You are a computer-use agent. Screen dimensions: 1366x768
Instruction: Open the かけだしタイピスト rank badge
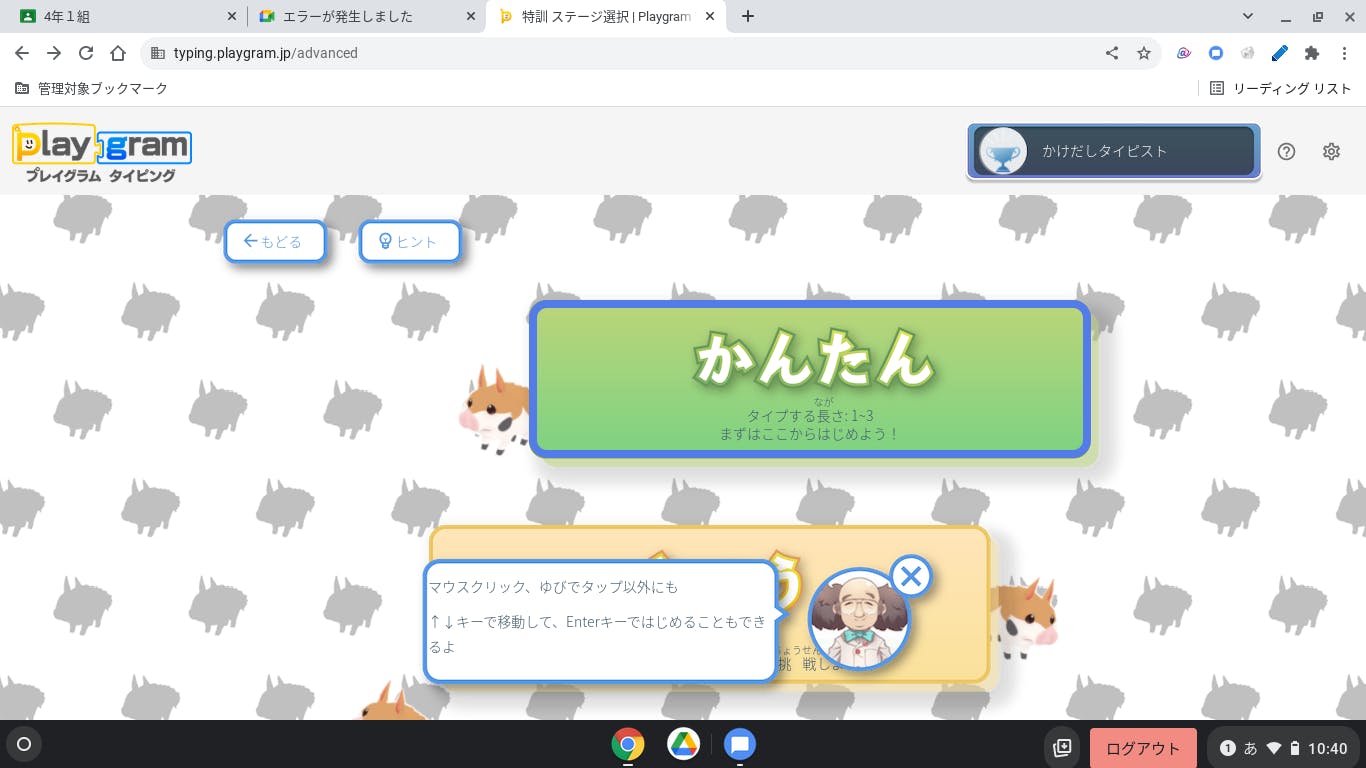(1114, 151)
